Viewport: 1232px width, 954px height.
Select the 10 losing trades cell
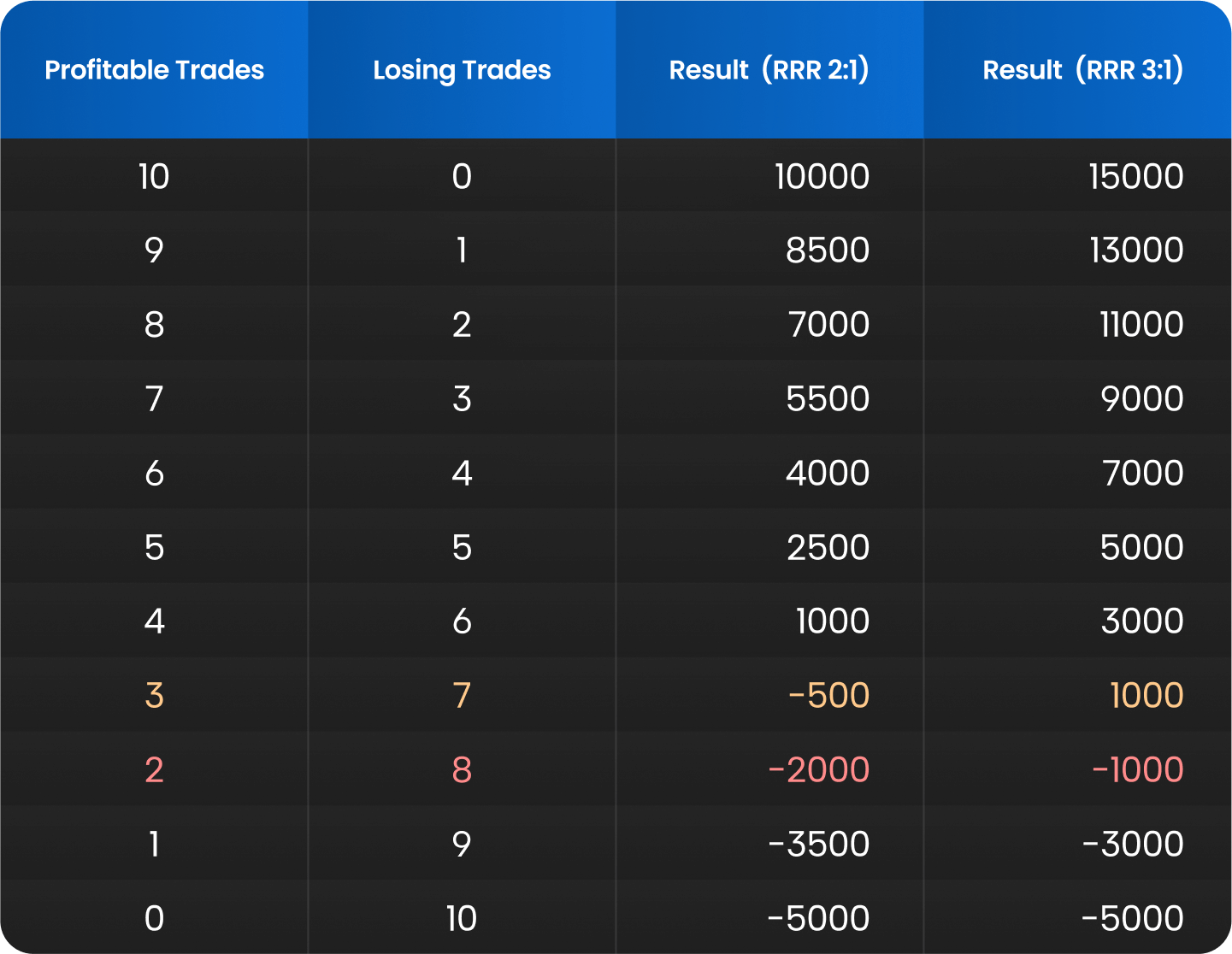coord(462,919)
